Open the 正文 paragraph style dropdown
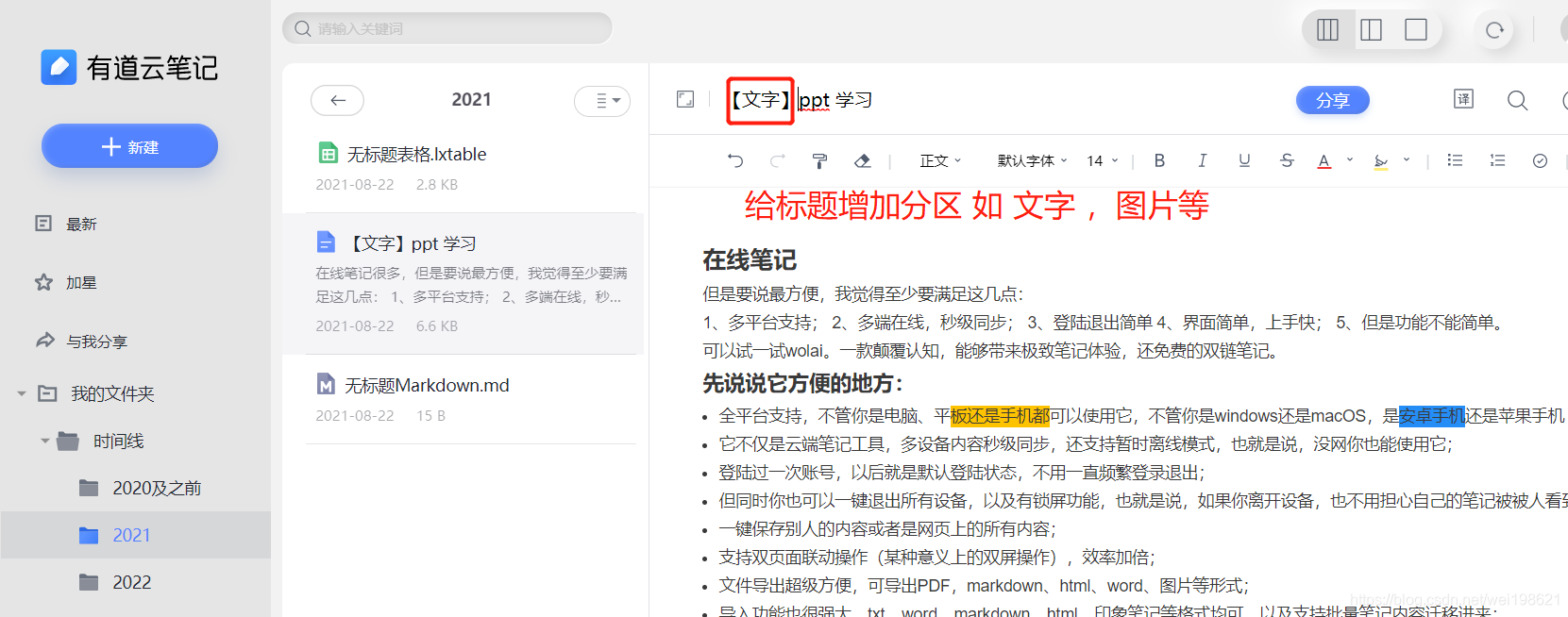The width and height of the screenshot is (1568, 617). 940,160
